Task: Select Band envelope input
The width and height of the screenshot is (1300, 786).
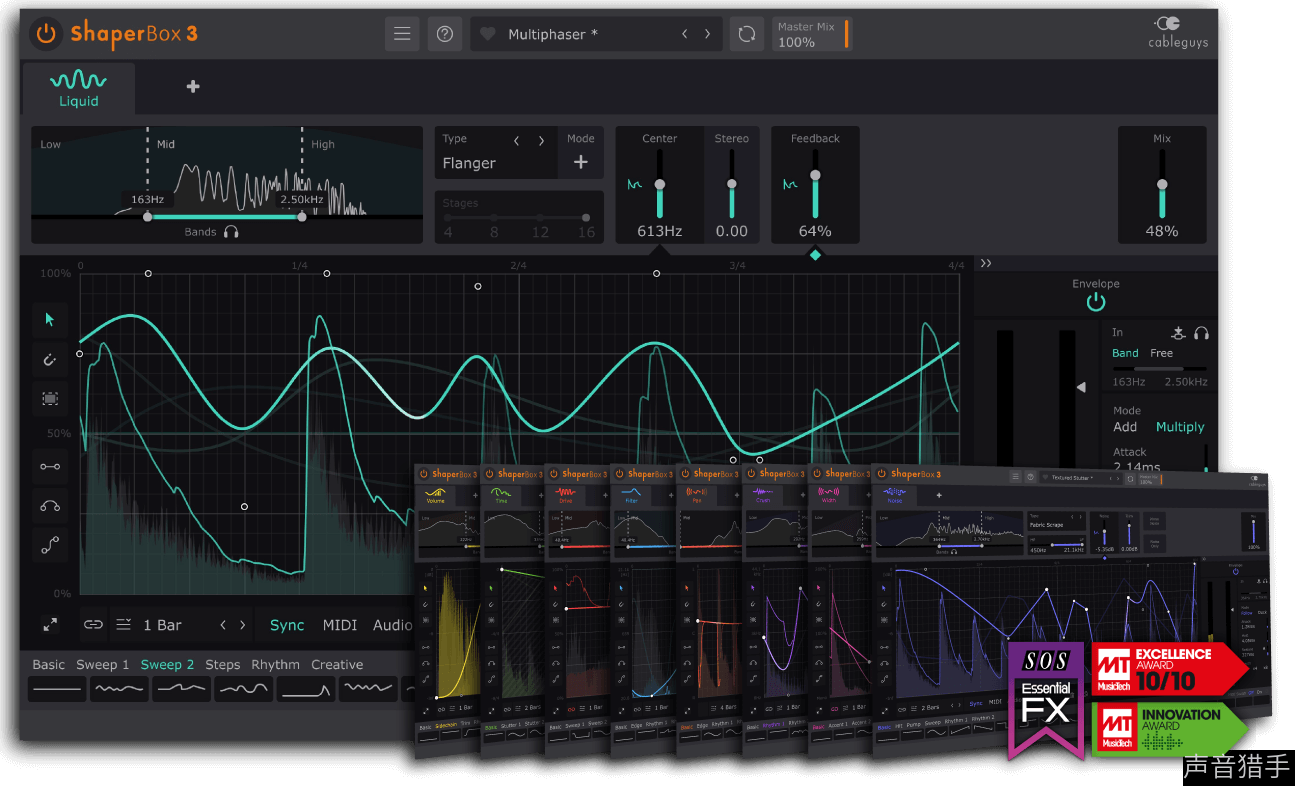Action: pyautogui.click(x=1125, y=353)
